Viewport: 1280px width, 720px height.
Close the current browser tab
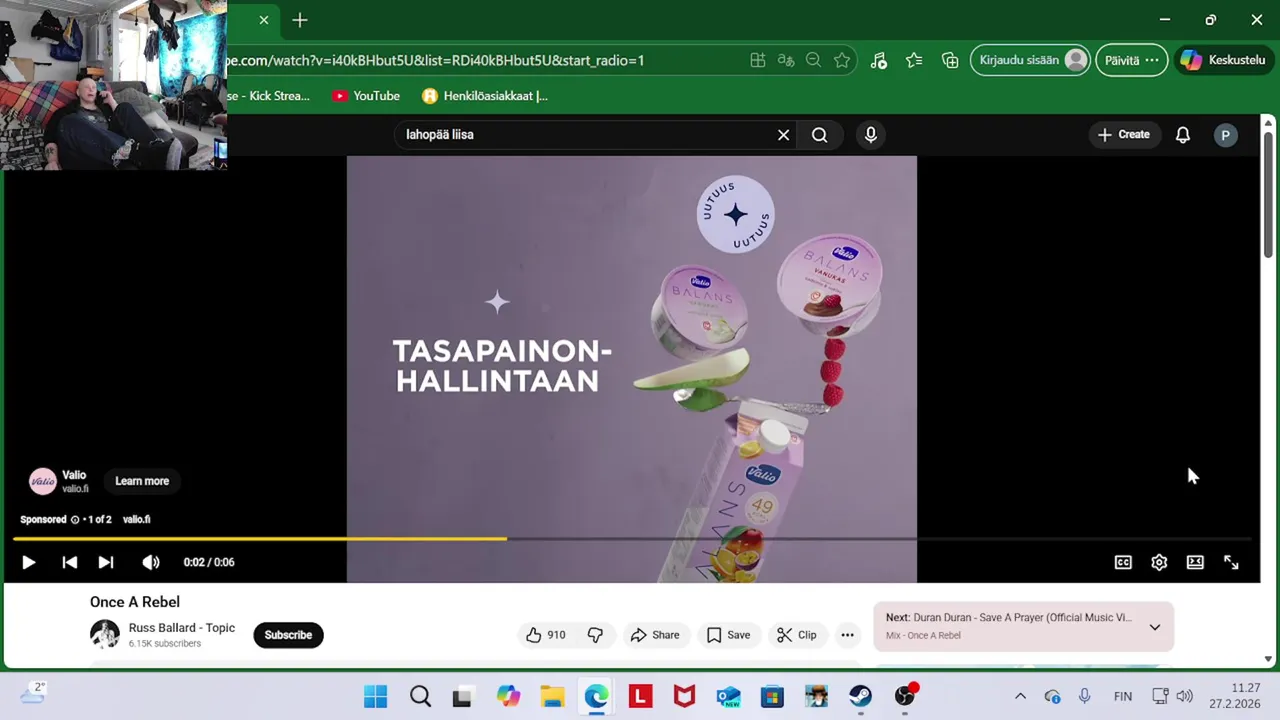click(x=264, y=20)
